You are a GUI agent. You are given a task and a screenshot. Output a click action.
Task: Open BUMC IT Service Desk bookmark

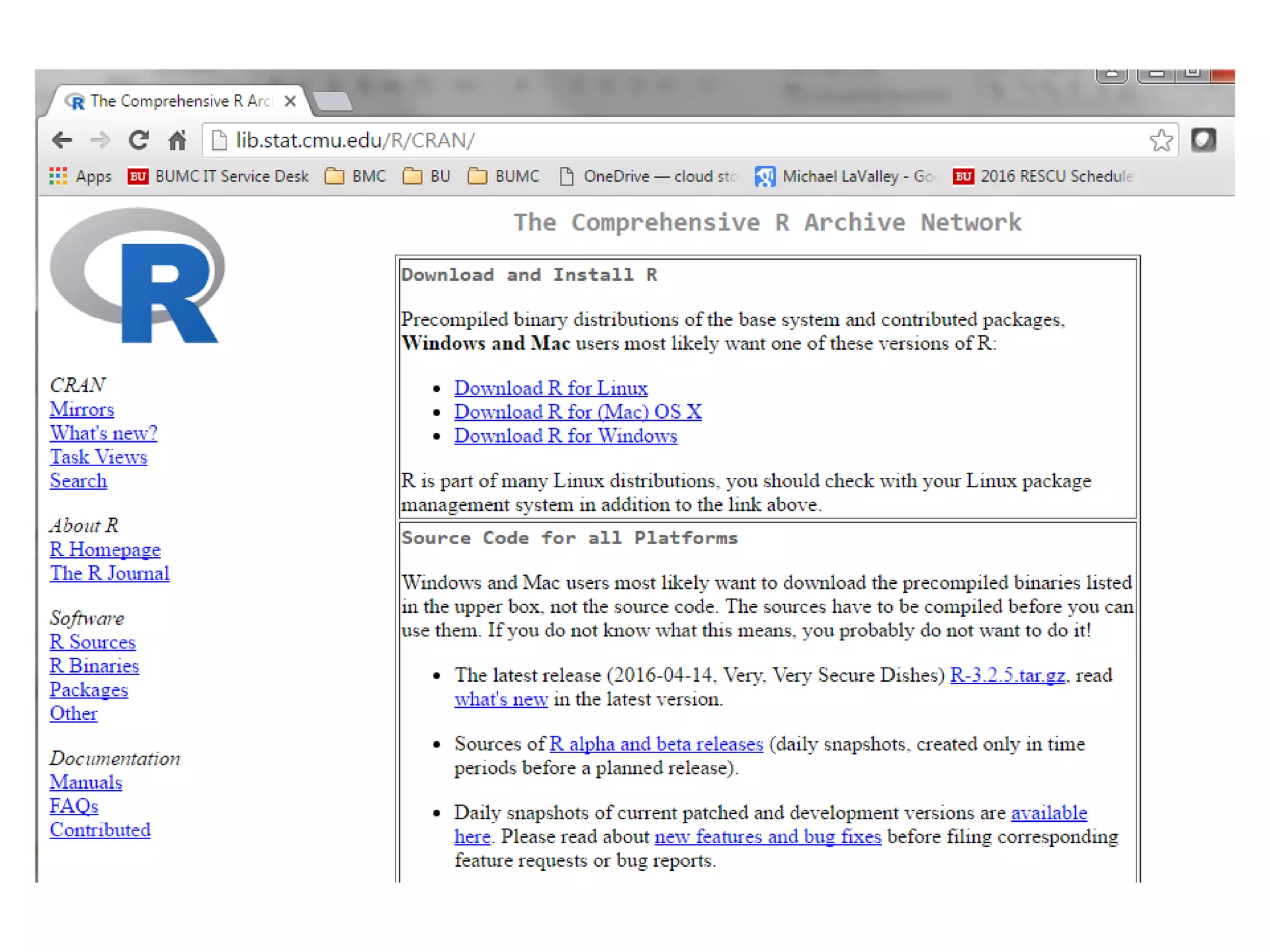(x=218, y=177)
